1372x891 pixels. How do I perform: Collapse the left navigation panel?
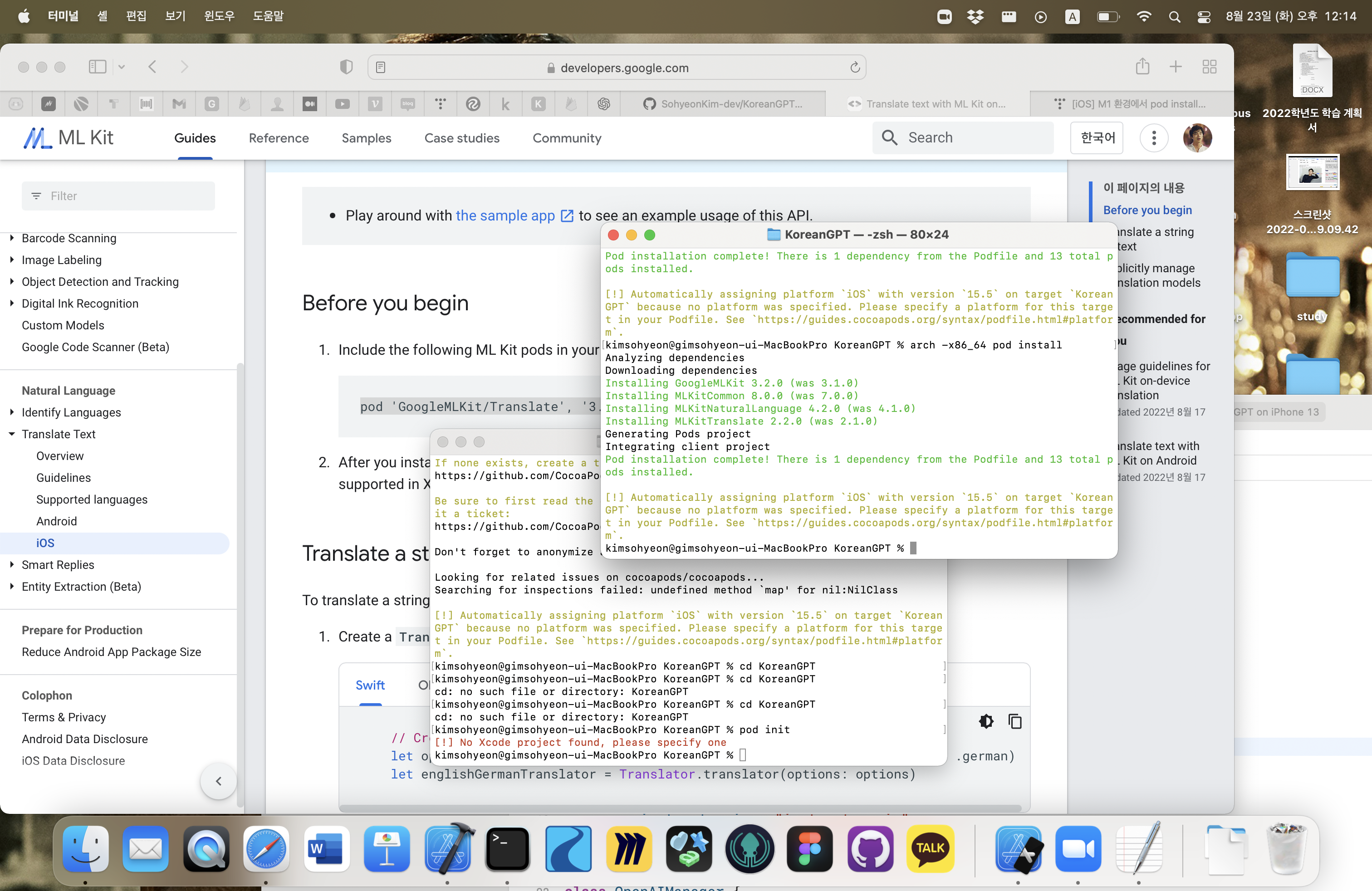pos(219,781)
